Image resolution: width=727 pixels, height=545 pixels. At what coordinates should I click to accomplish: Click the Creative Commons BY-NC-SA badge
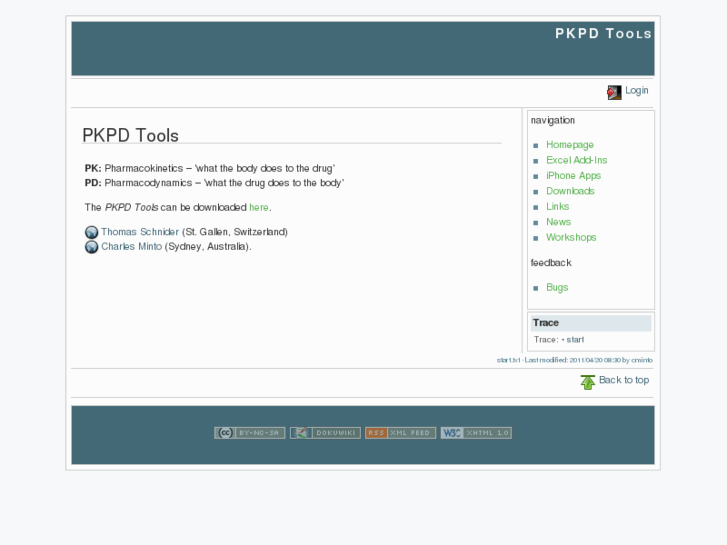click(249, 433)
